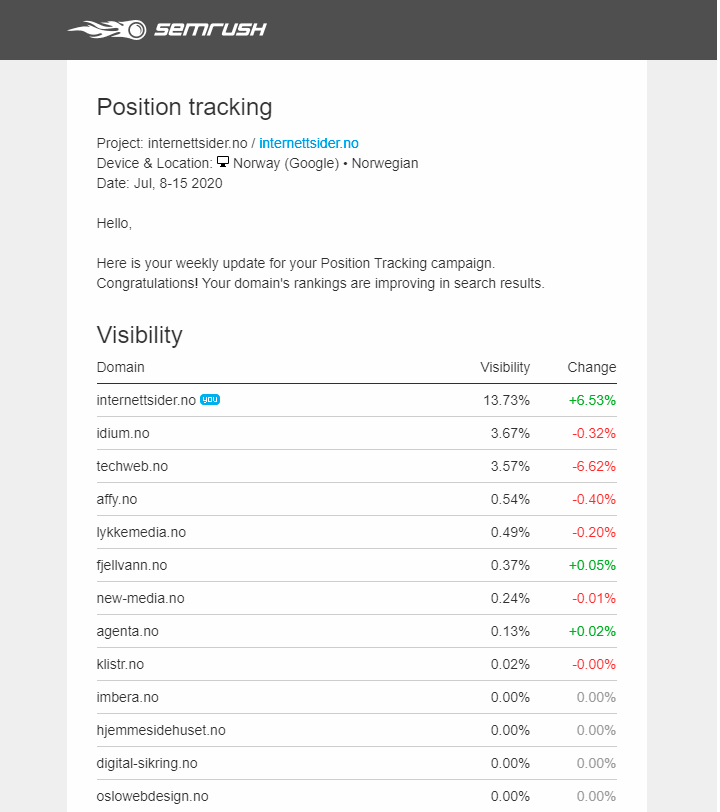720x812 pixels.
Task: Click the techweb.no domain entry
Action: tap(132, 467)
